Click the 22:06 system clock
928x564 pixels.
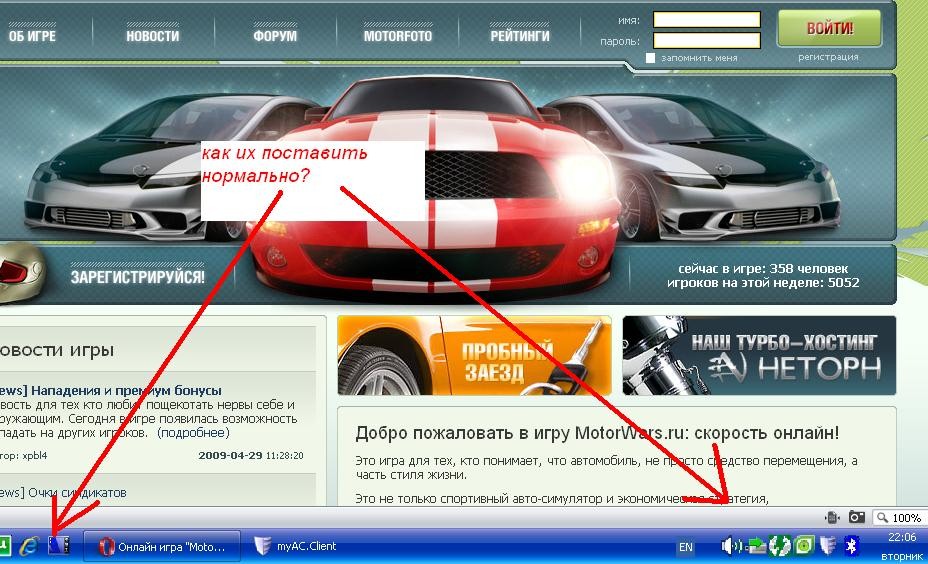902,538
